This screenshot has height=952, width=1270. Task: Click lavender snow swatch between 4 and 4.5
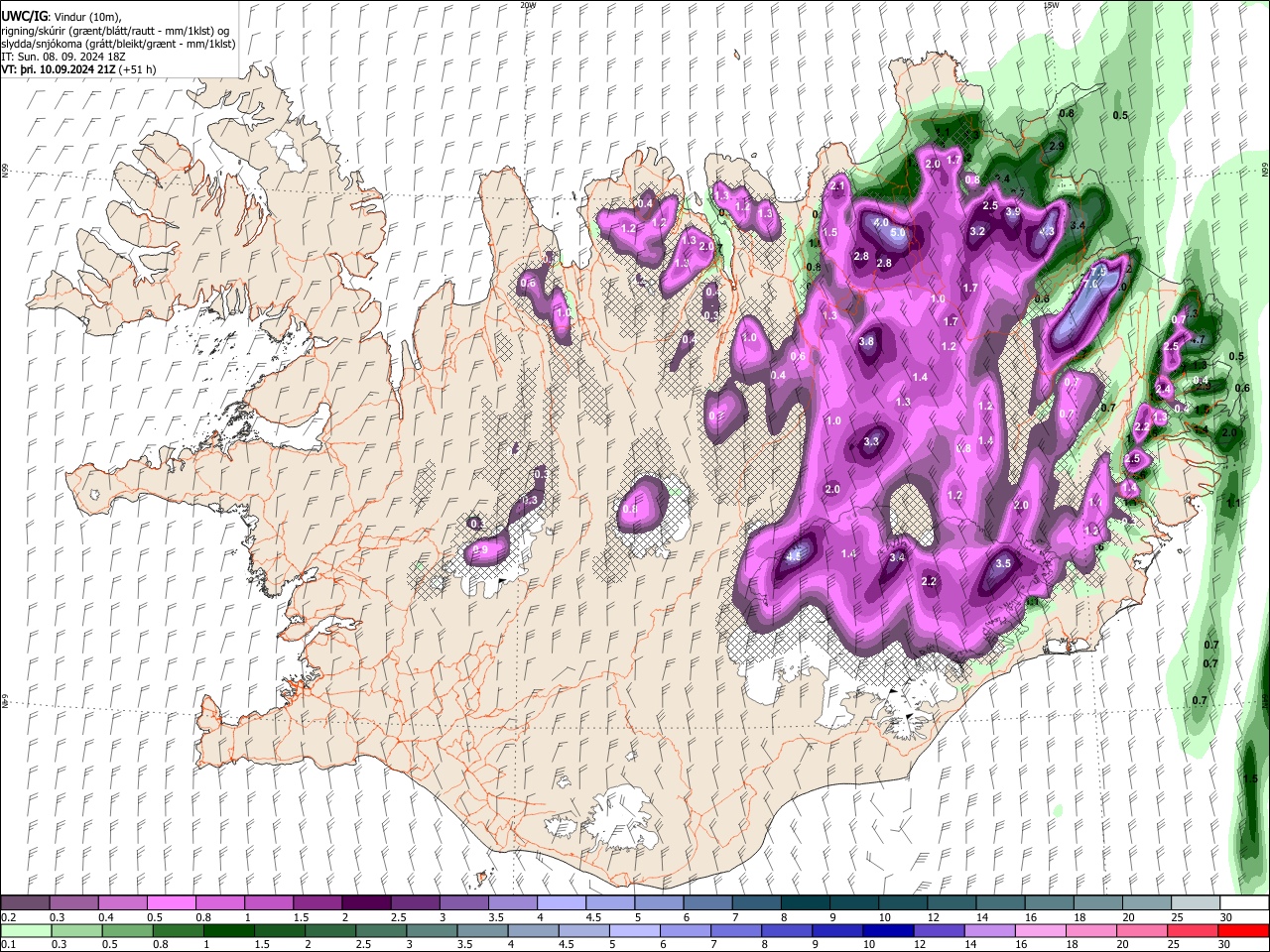tap(561, 903)
